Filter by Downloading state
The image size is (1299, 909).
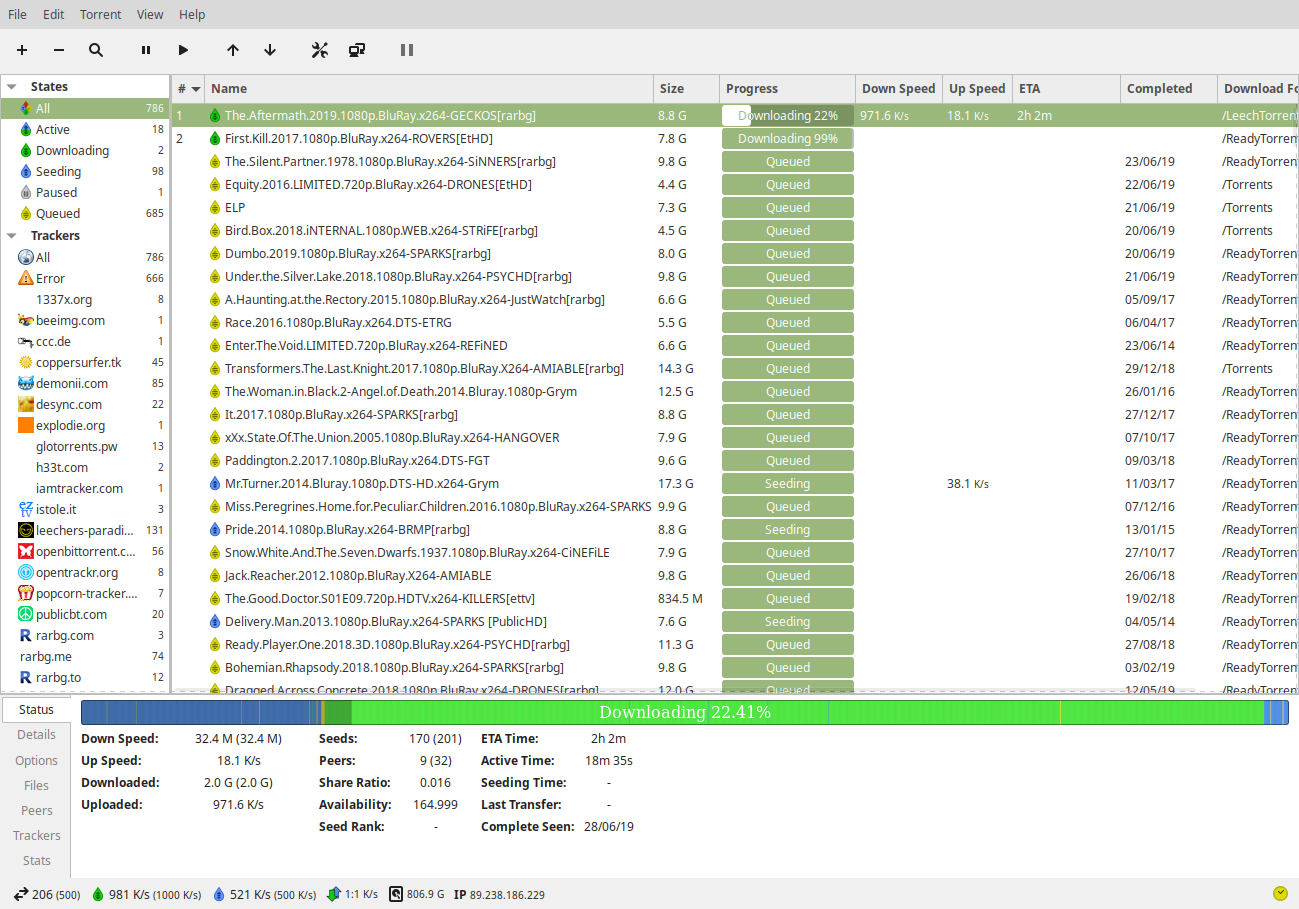(x=85, y=150)
